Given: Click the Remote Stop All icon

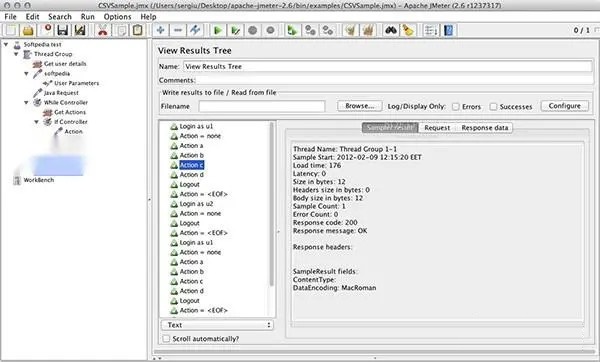Looking at the screenshot, I should coord(310,30).
